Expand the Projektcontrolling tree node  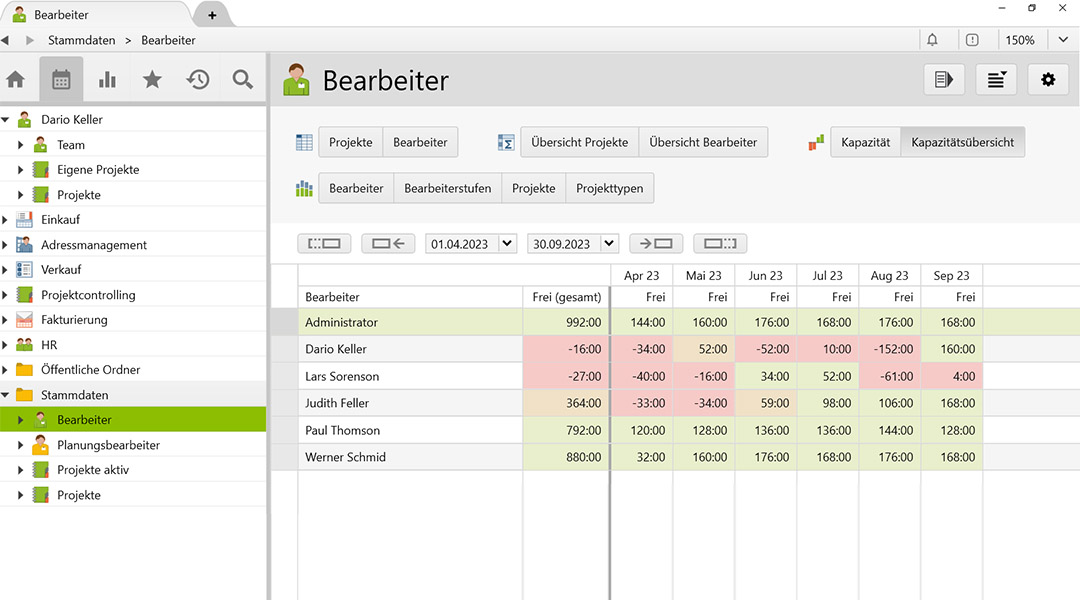[x=5, y=295]
